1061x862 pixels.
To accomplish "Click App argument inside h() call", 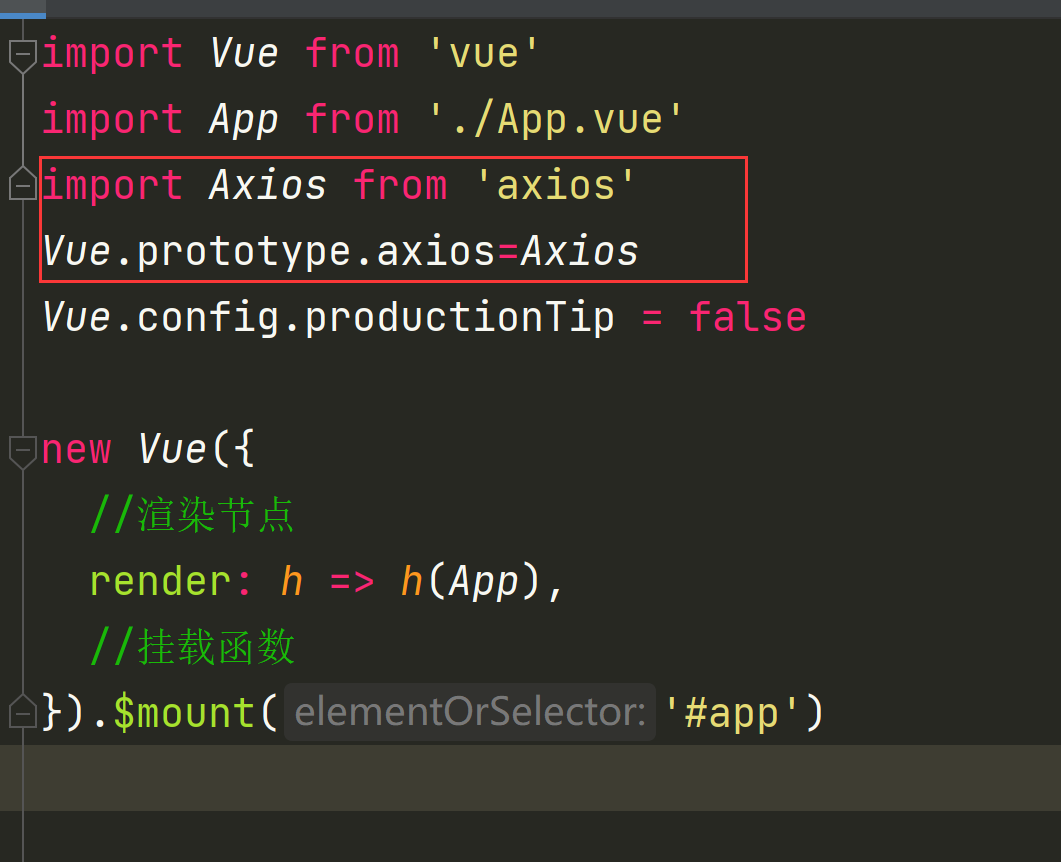I will pos(484,581).
